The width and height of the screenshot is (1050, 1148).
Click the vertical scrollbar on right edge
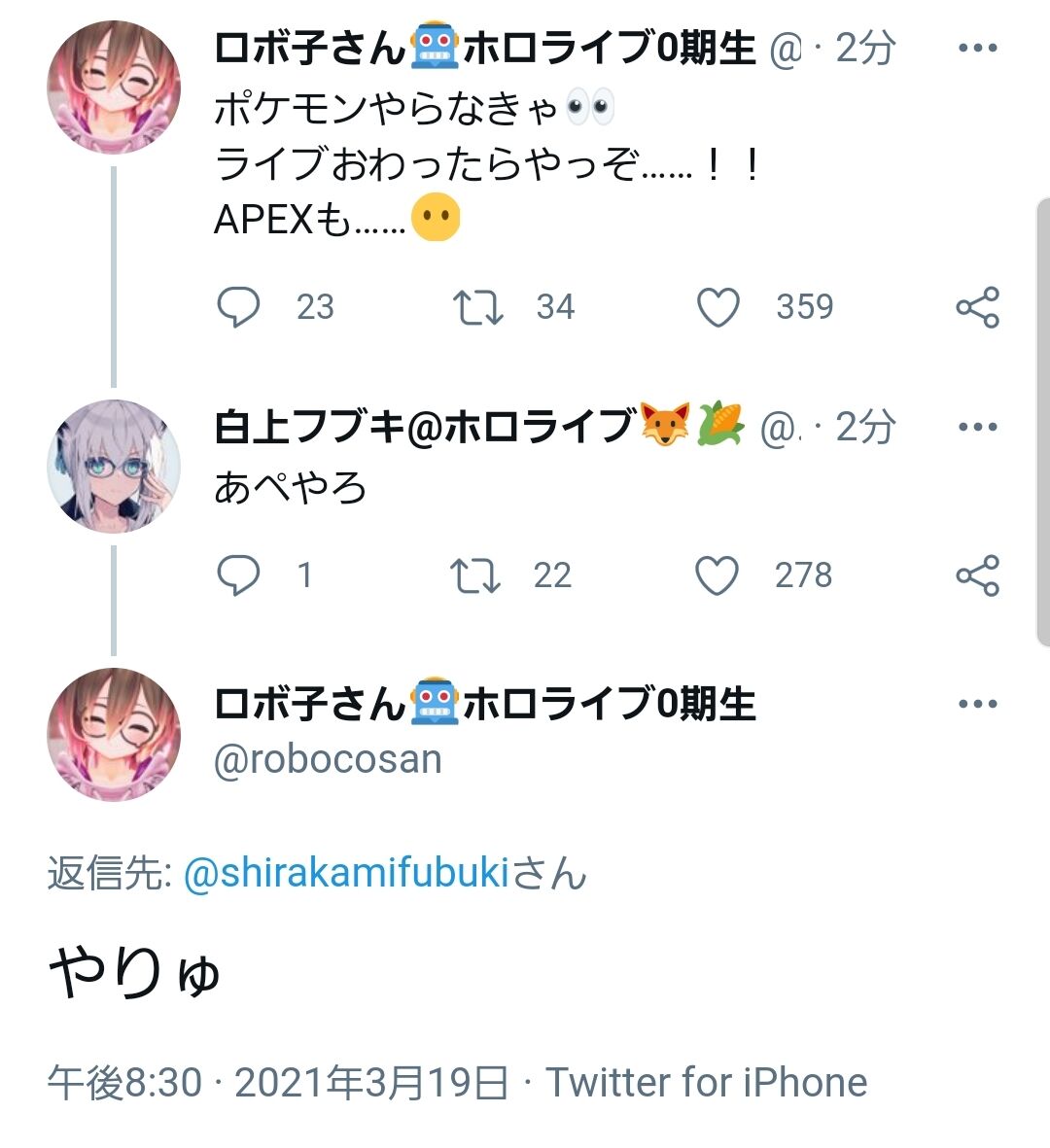(1042, 420)
